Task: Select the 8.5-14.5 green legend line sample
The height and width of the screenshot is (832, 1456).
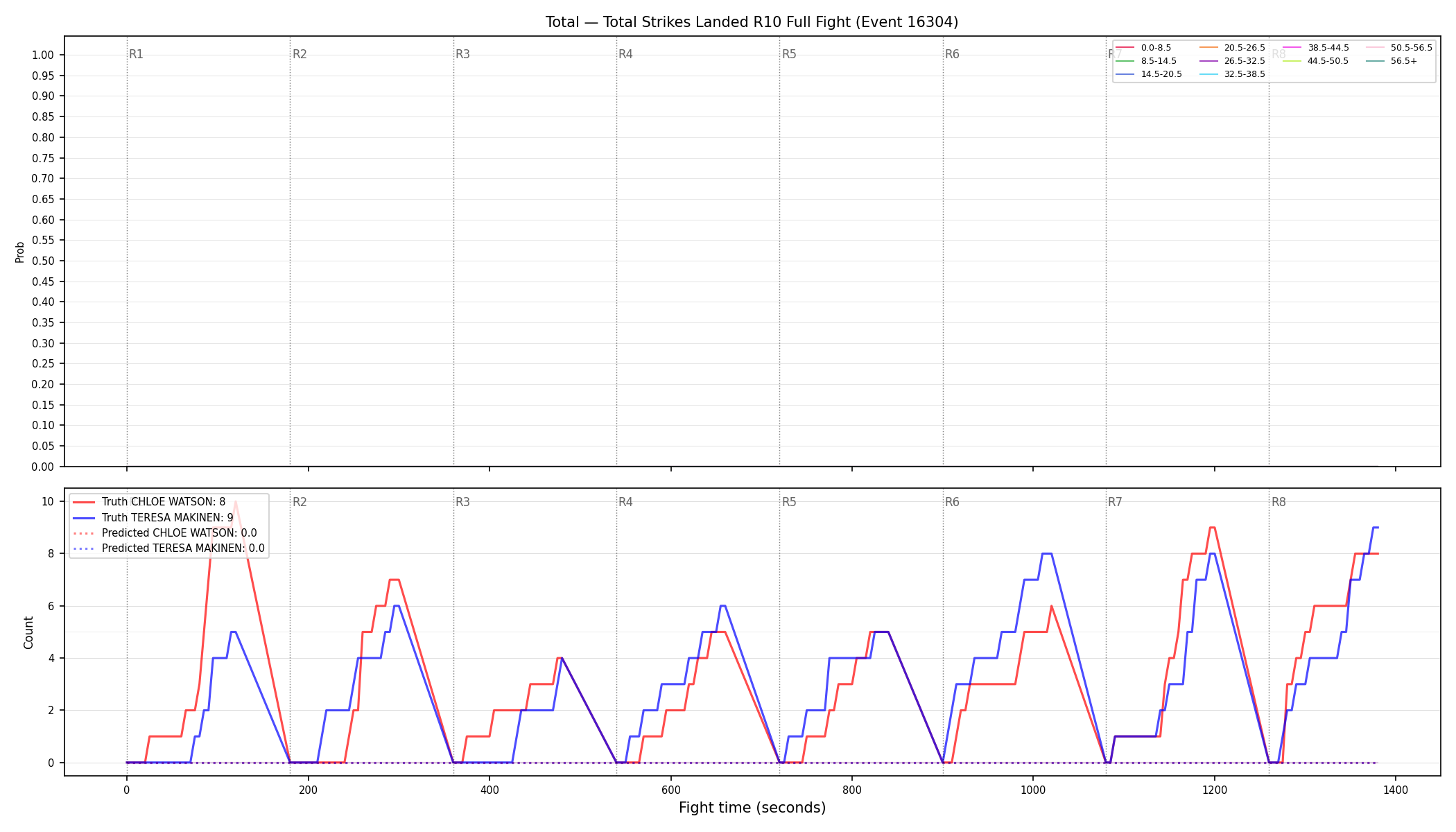Action: click(1125, 61)
